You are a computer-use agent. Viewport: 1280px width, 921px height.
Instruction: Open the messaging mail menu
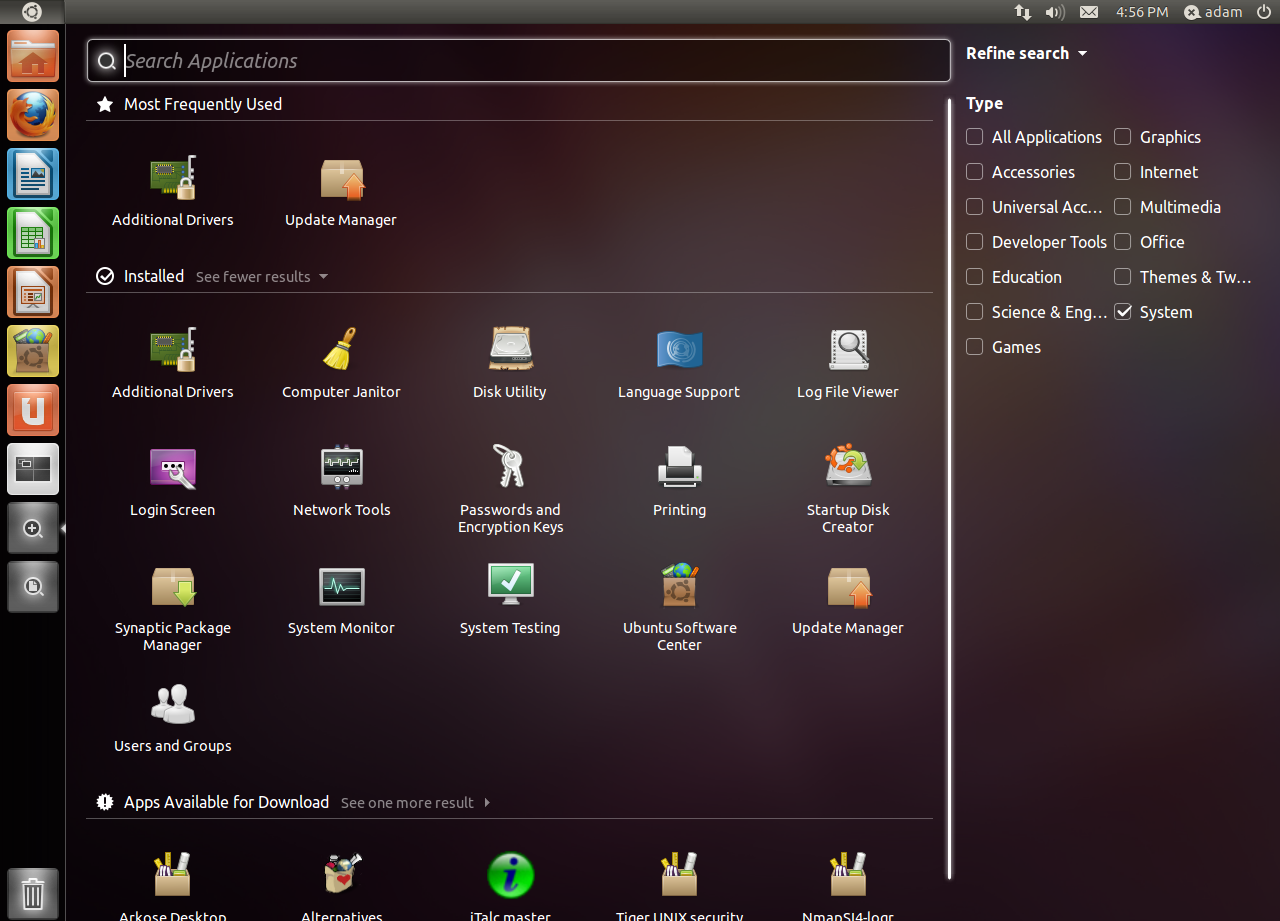(x=1089, y=12)
